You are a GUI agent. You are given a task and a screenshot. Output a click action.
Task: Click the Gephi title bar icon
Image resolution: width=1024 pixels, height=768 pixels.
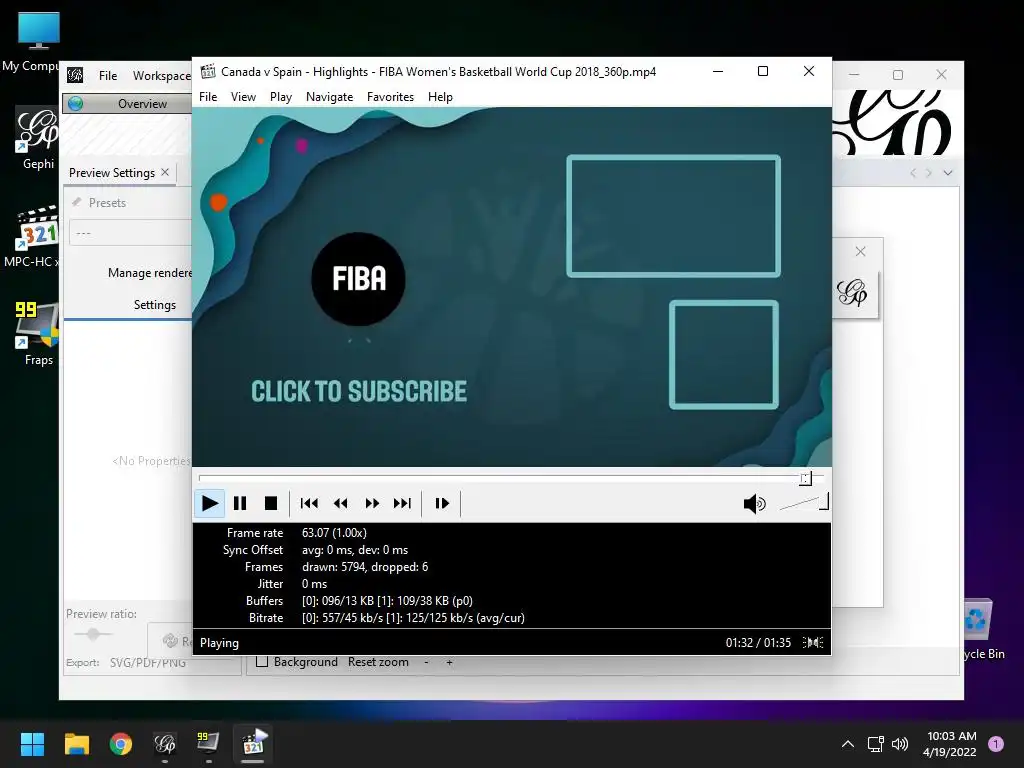click(75, 75)
